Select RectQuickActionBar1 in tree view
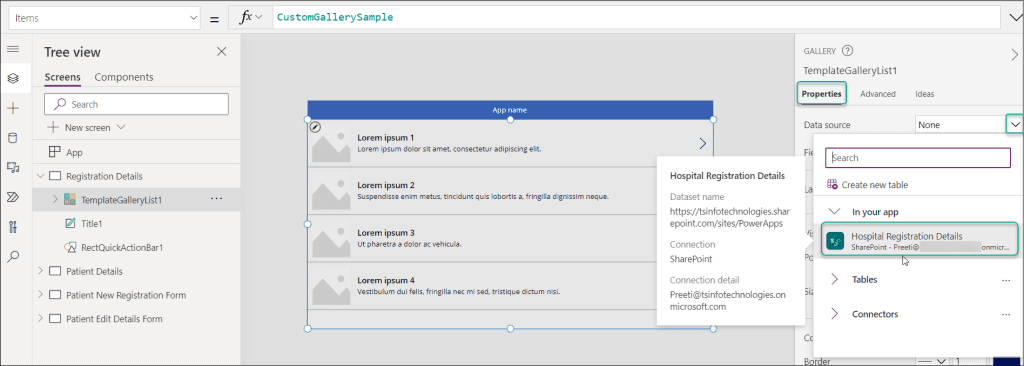The height and width of the screenshot is (366, 1024). [x=121, y=248]
